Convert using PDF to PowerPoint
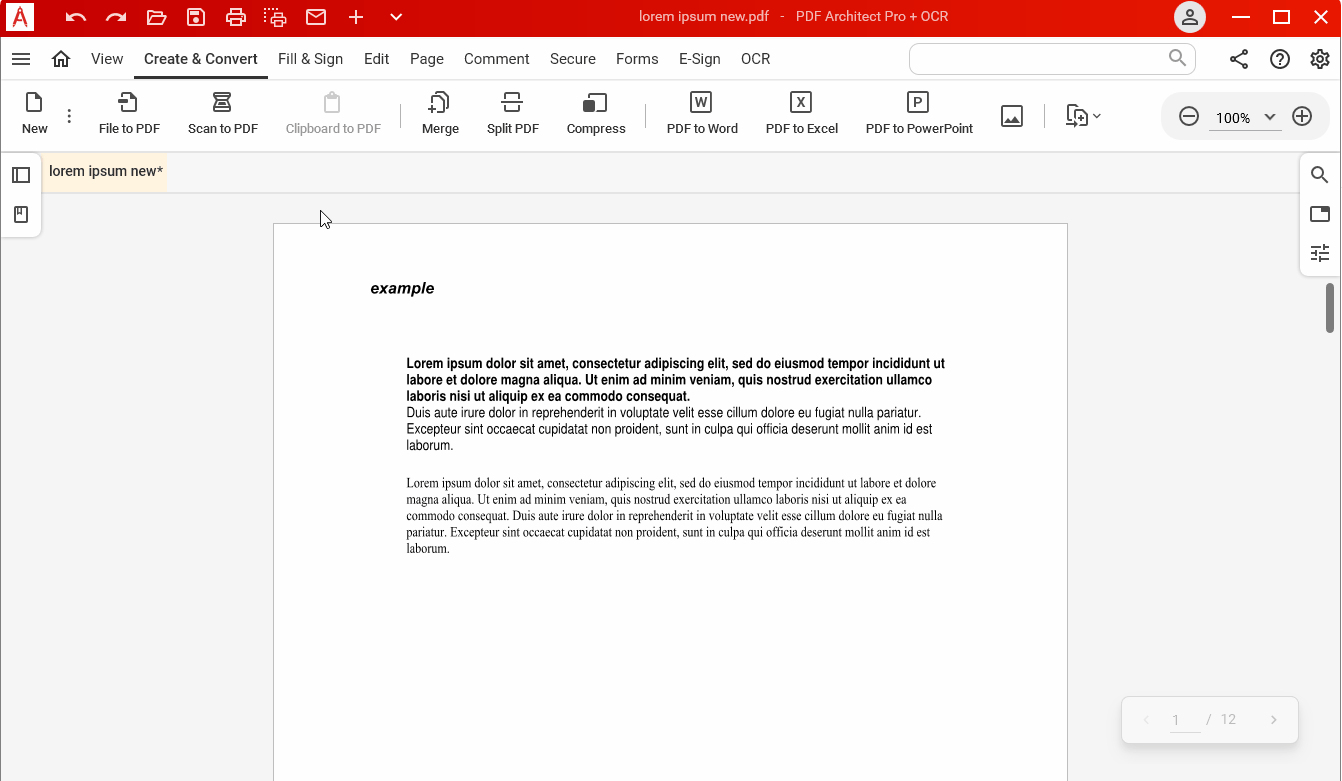The width and height of the screenshot is (1342, 781). point(919,114)
